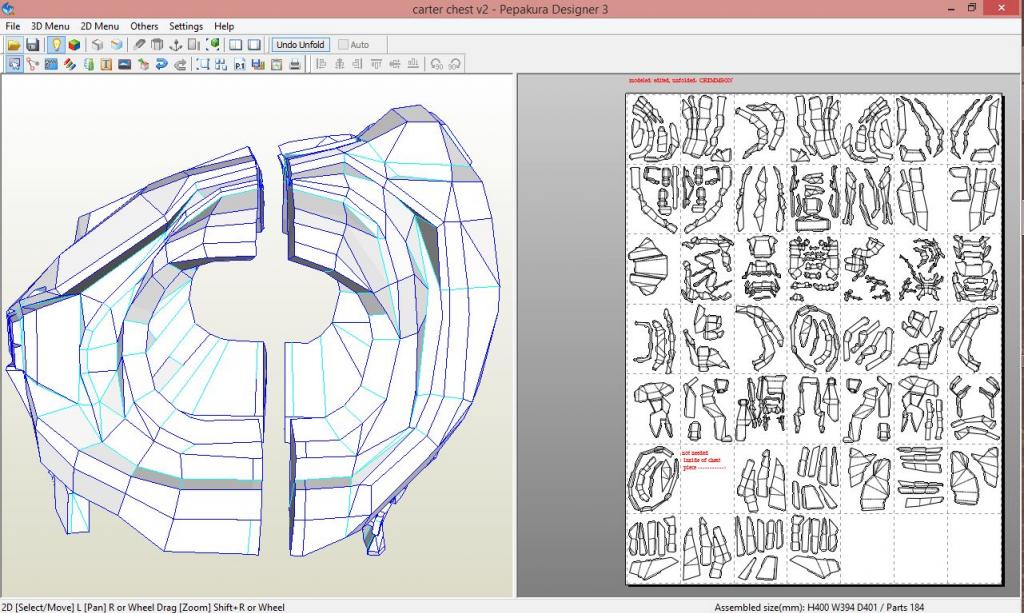Screen dimensions: 1024x613
Task: Click the blue disk with chart icon
Action: (x=258, y=64)
